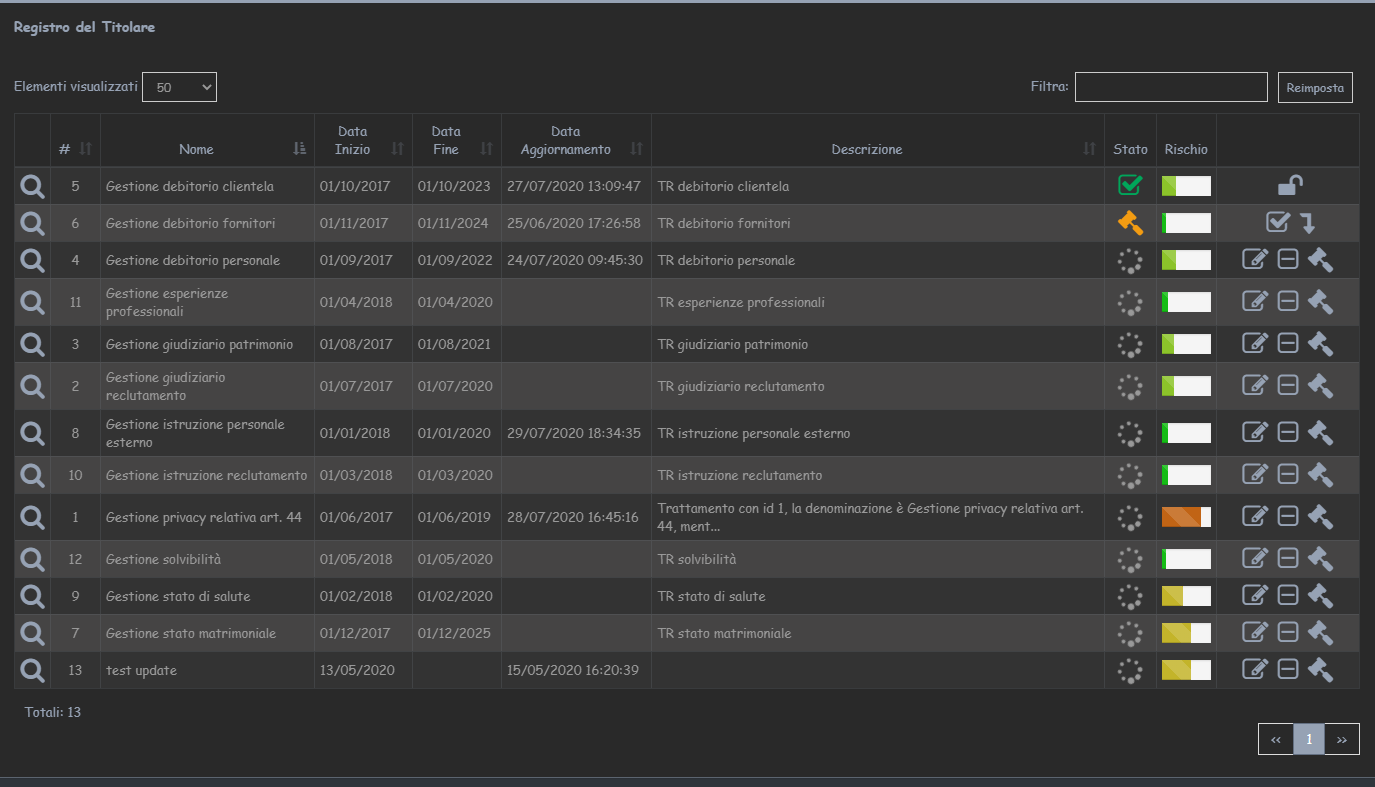
Task: Click Totali: 13 footer text
Action: coord(53,713)
